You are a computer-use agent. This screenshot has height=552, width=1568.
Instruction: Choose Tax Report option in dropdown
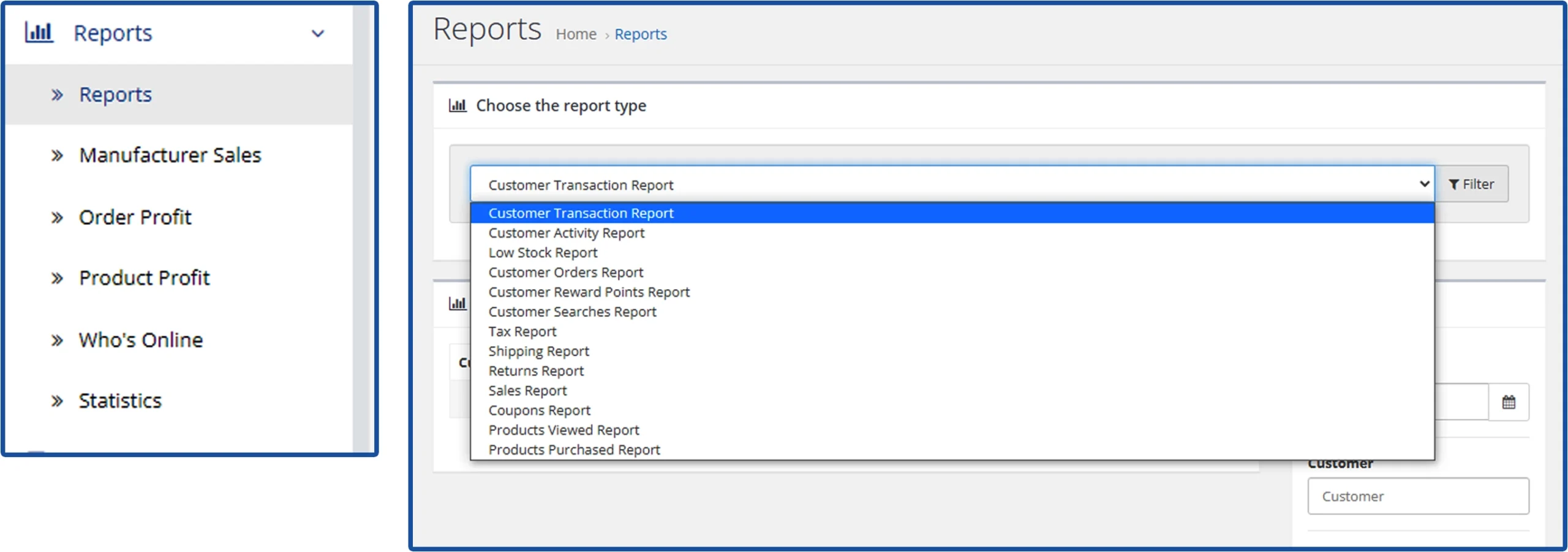522,331
